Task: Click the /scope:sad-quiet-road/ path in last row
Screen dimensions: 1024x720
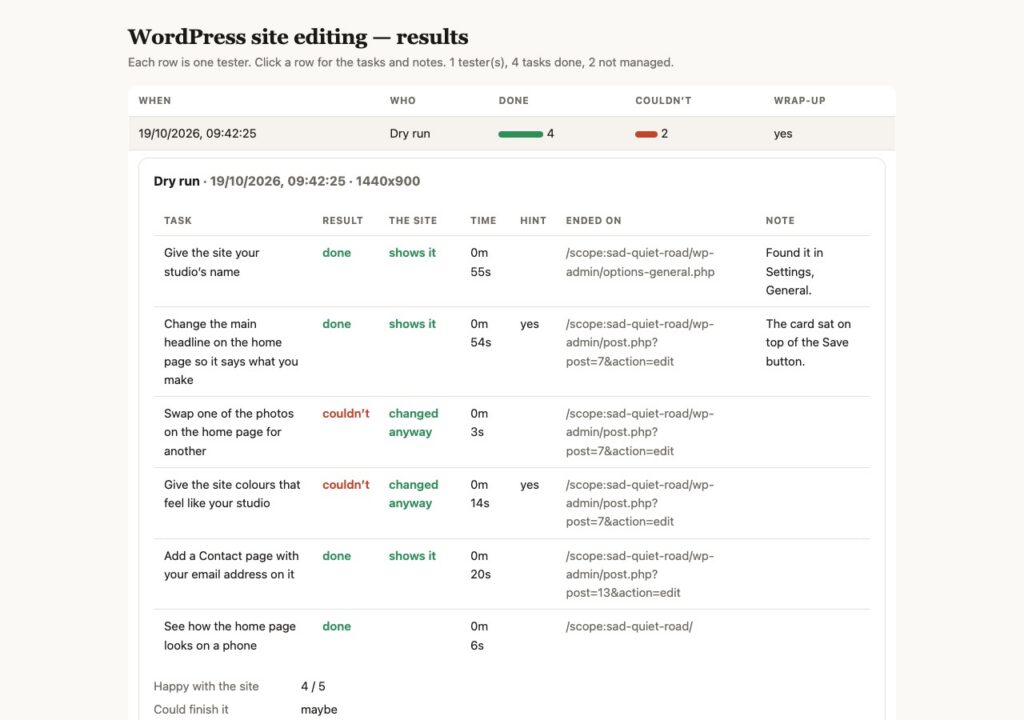Action: [629, 627]
